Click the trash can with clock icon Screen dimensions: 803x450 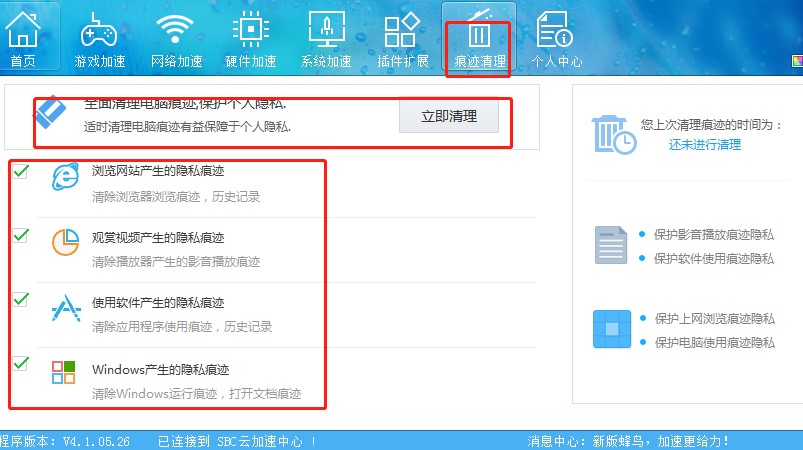coord(612,133)
